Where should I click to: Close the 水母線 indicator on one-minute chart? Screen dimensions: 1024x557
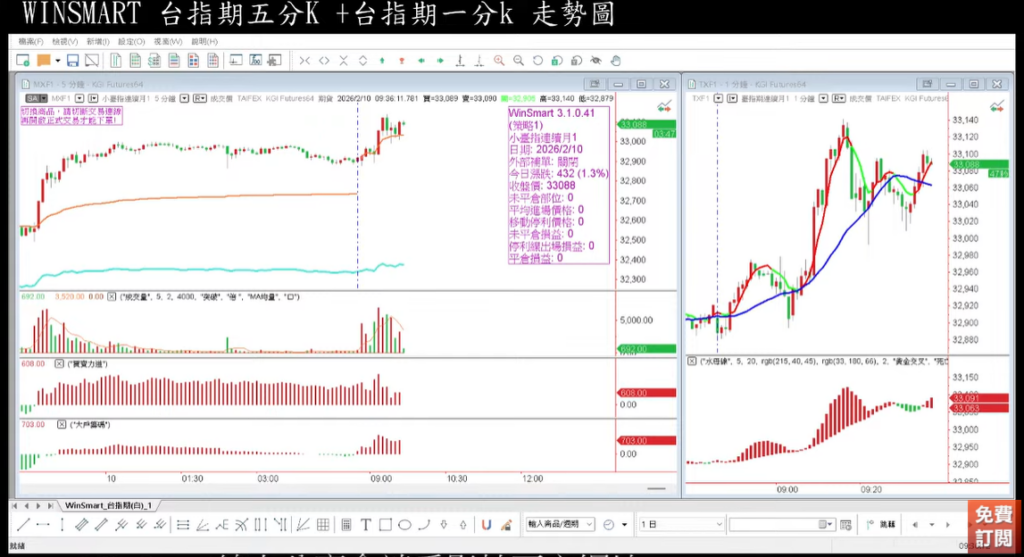[x=691, y=359]
